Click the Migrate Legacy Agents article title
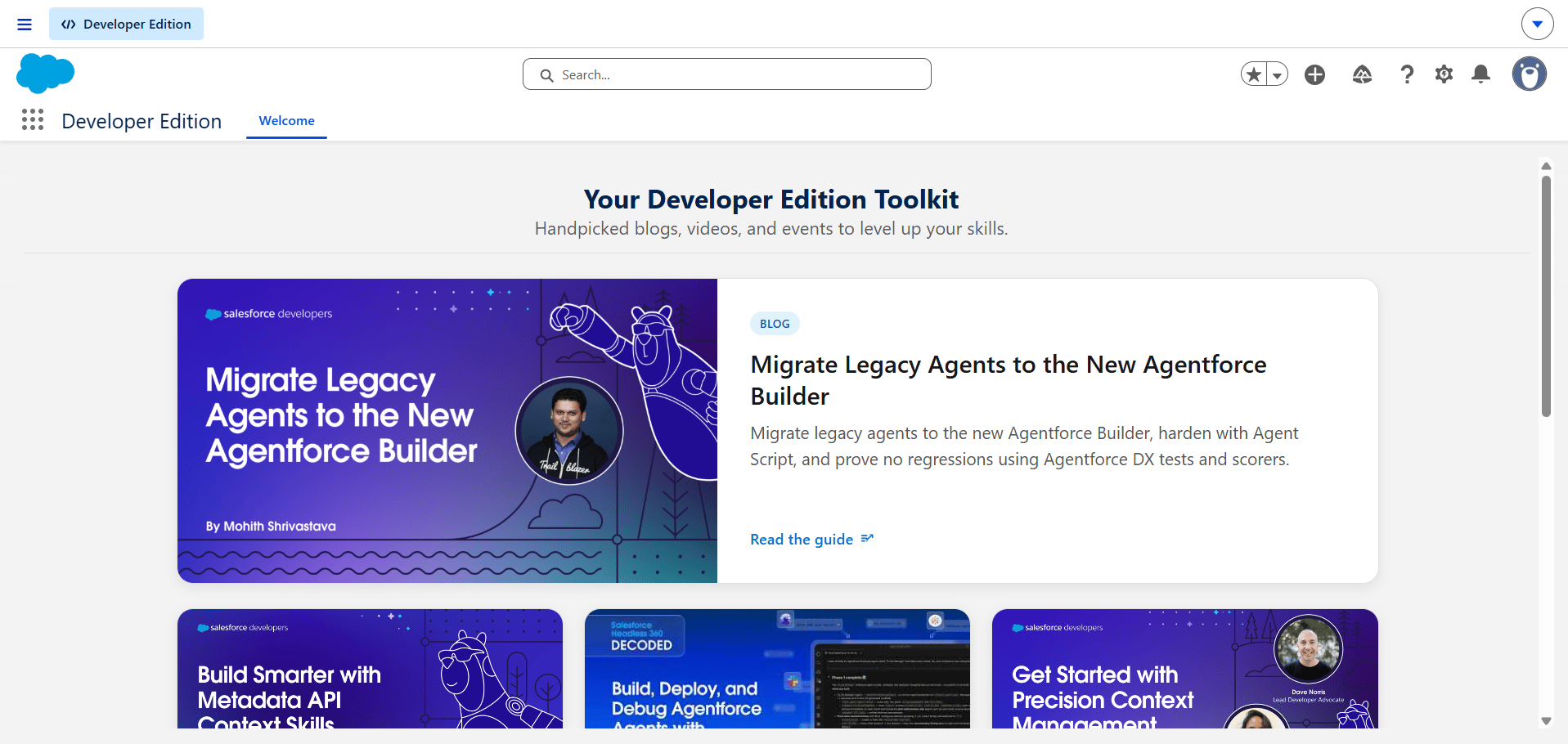 (x=1009, y=380)
